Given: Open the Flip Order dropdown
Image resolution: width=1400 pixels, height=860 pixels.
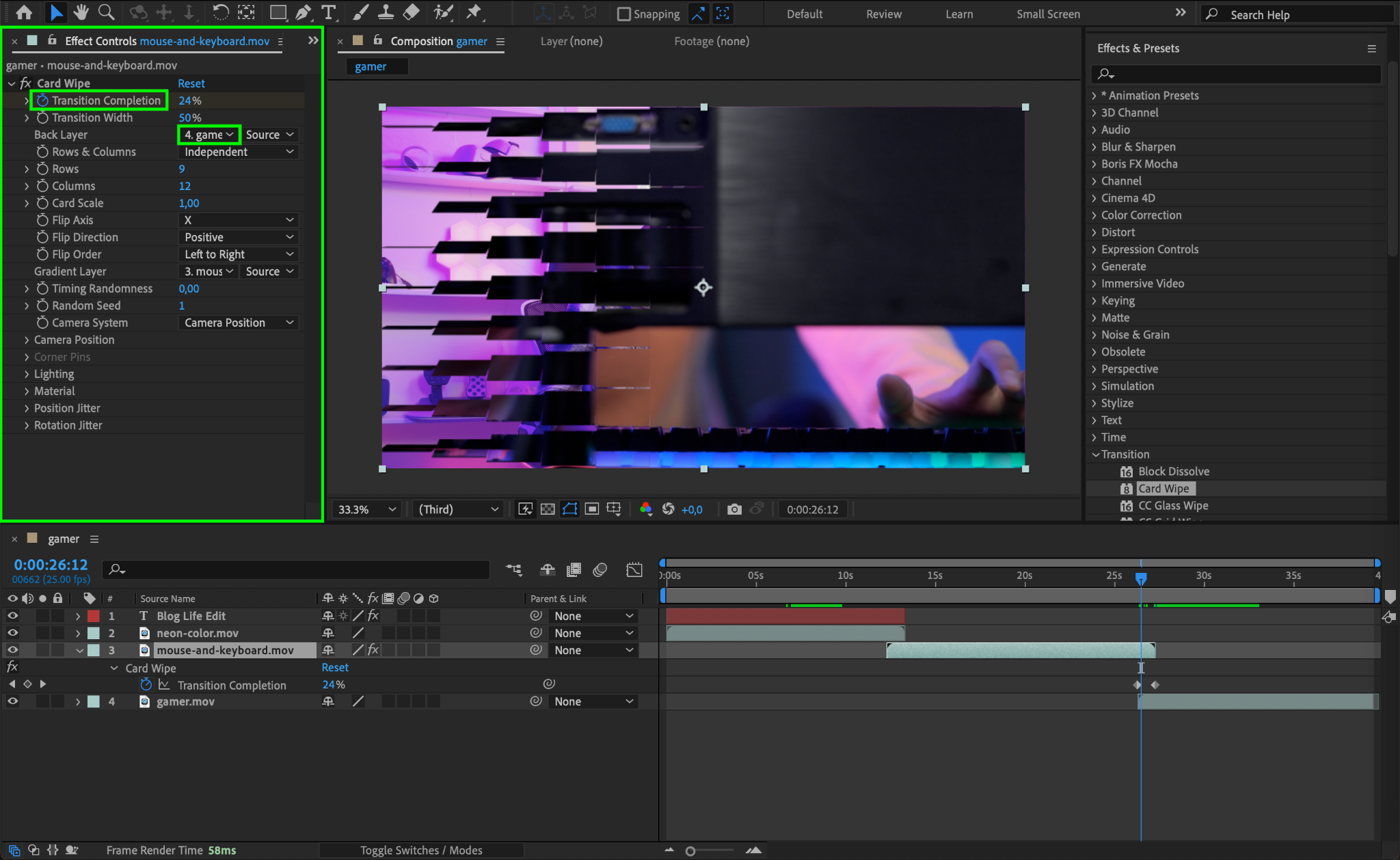Looking at the screenshot, I should coord(239,254).
